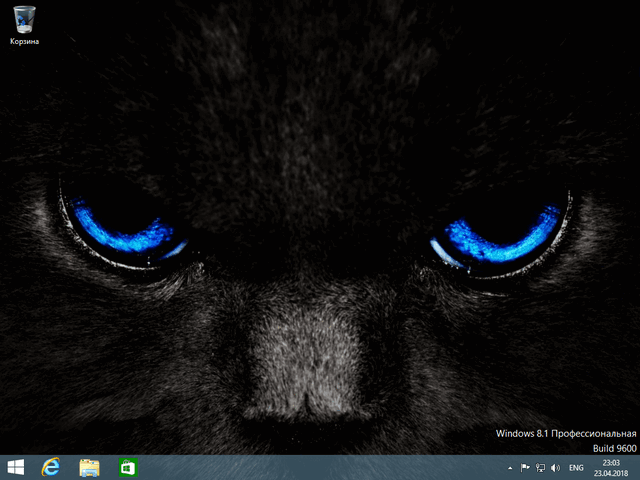The width and height of the screenshot is (640, 480).
Task: Open File Explorer from the taskbar
Action: (89, 467)
